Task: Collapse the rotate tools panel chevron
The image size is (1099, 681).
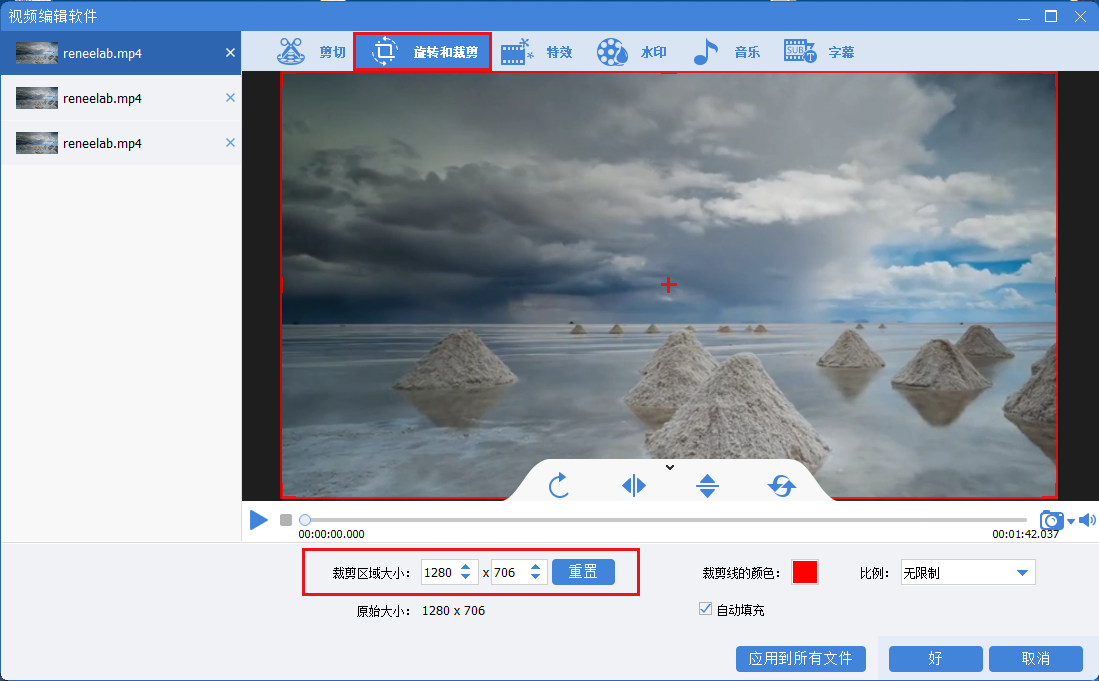Action: tap(670, 467)
